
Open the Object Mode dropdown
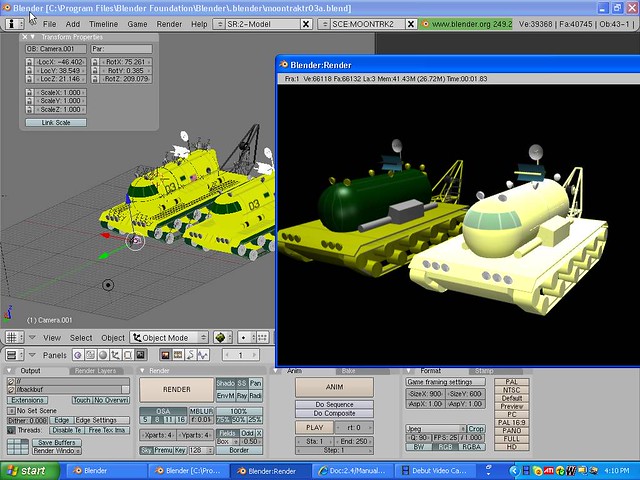tap(169, 338)
